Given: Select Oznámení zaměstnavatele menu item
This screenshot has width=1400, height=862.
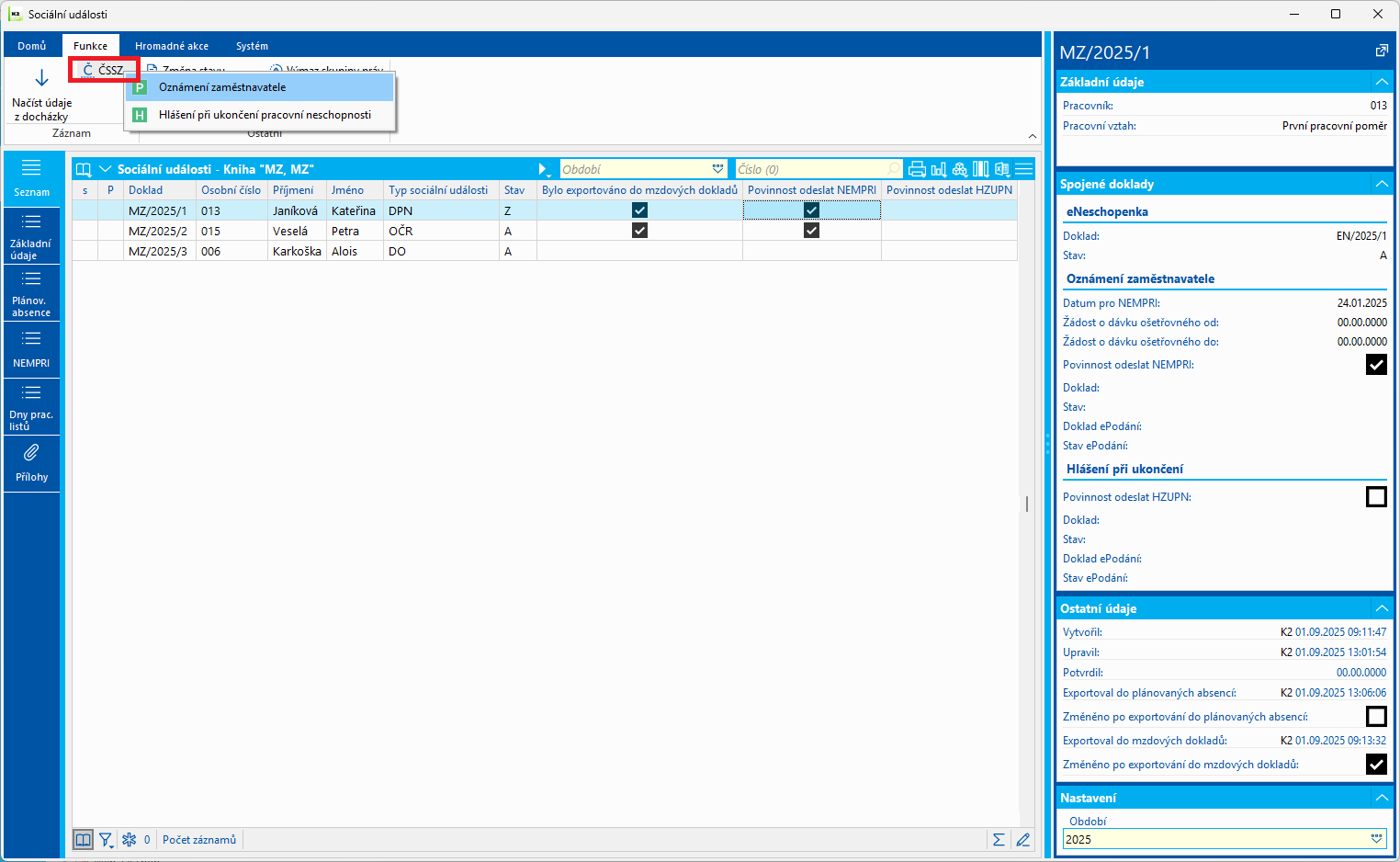Looking at the screenshot, I should pos(260,87).
